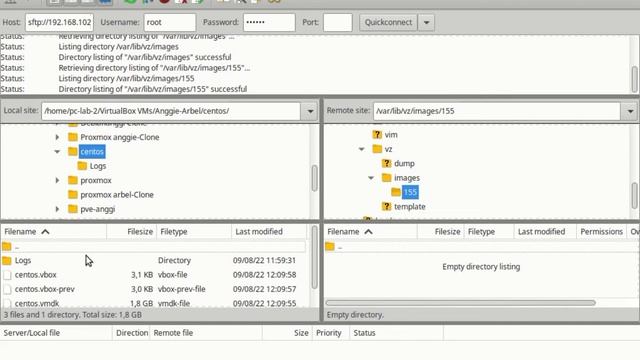
Task: Sort local files by Filetype column
Action: 194,231
